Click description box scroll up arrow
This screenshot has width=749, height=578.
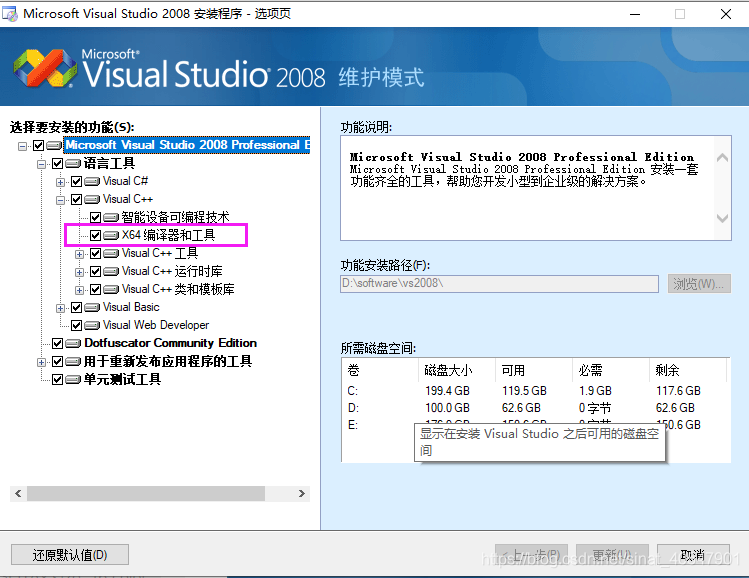point(722,157)
